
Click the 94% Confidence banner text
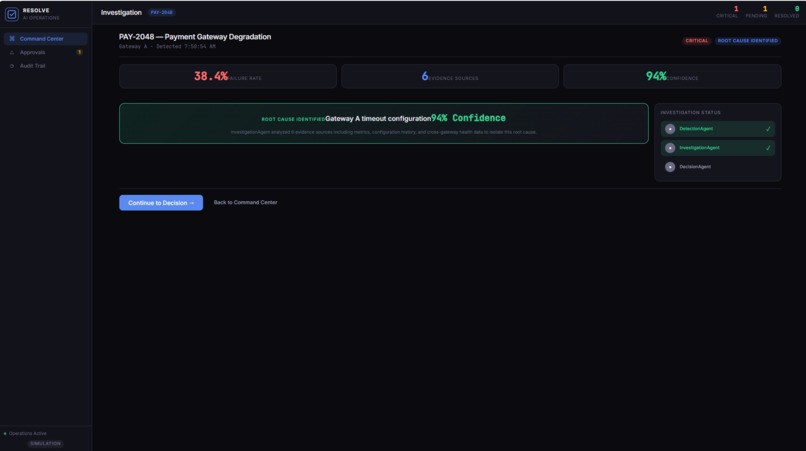(x=468, y=118)
